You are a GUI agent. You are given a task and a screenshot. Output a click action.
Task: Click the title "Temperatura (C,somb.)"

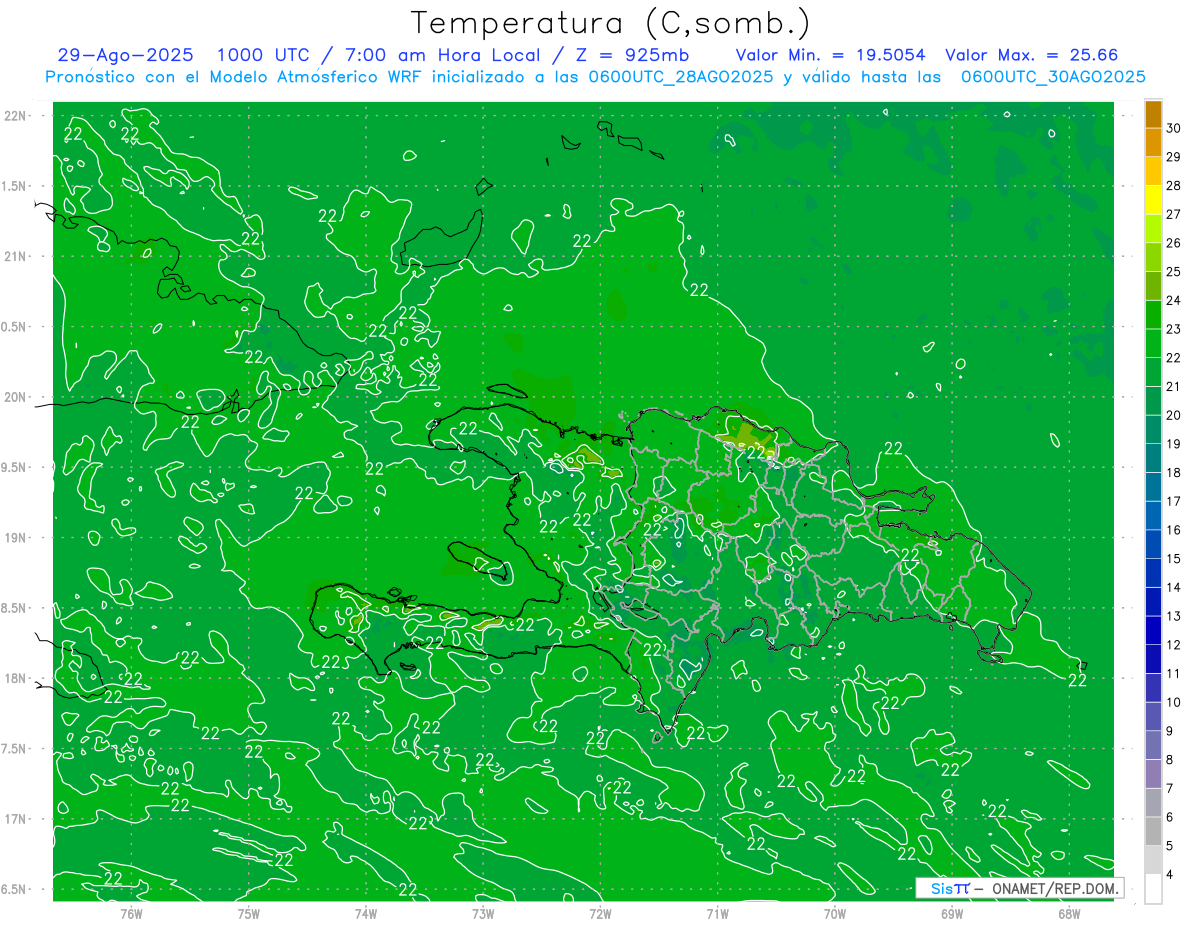[x=611, y=23]
